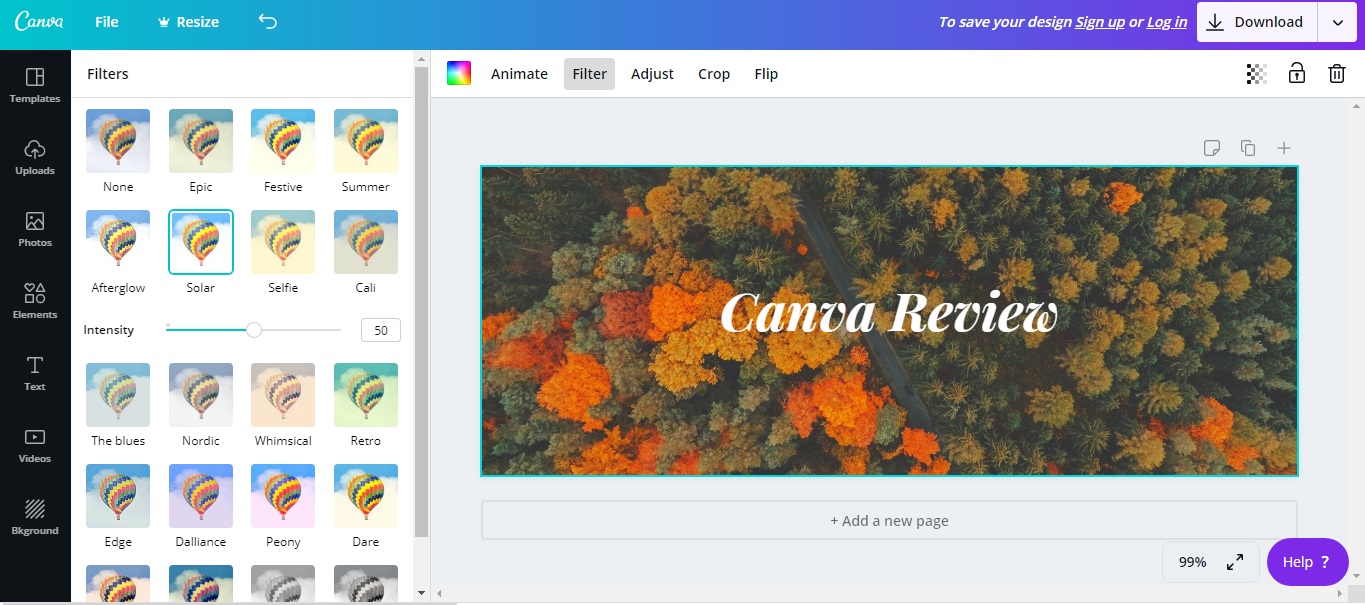The height and width of the screenshot is (605, 1365).
Task: Open the transparency checkerboard icon
Action: pyautogui.click(x=1256, y=73)
